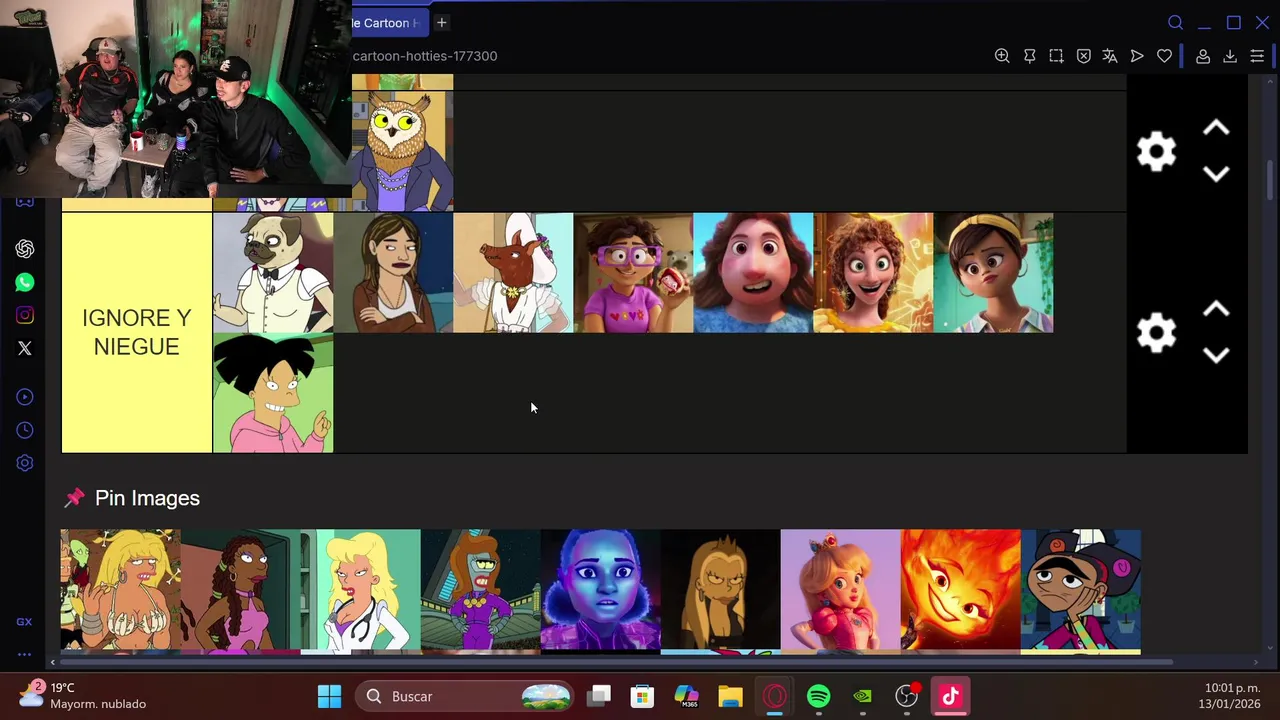The width and height of the screenshot is (1280, 720).
Task: Select the big-nosed woman in blue thumbnail
Action: pyautogui.click(x=753, y=272)
